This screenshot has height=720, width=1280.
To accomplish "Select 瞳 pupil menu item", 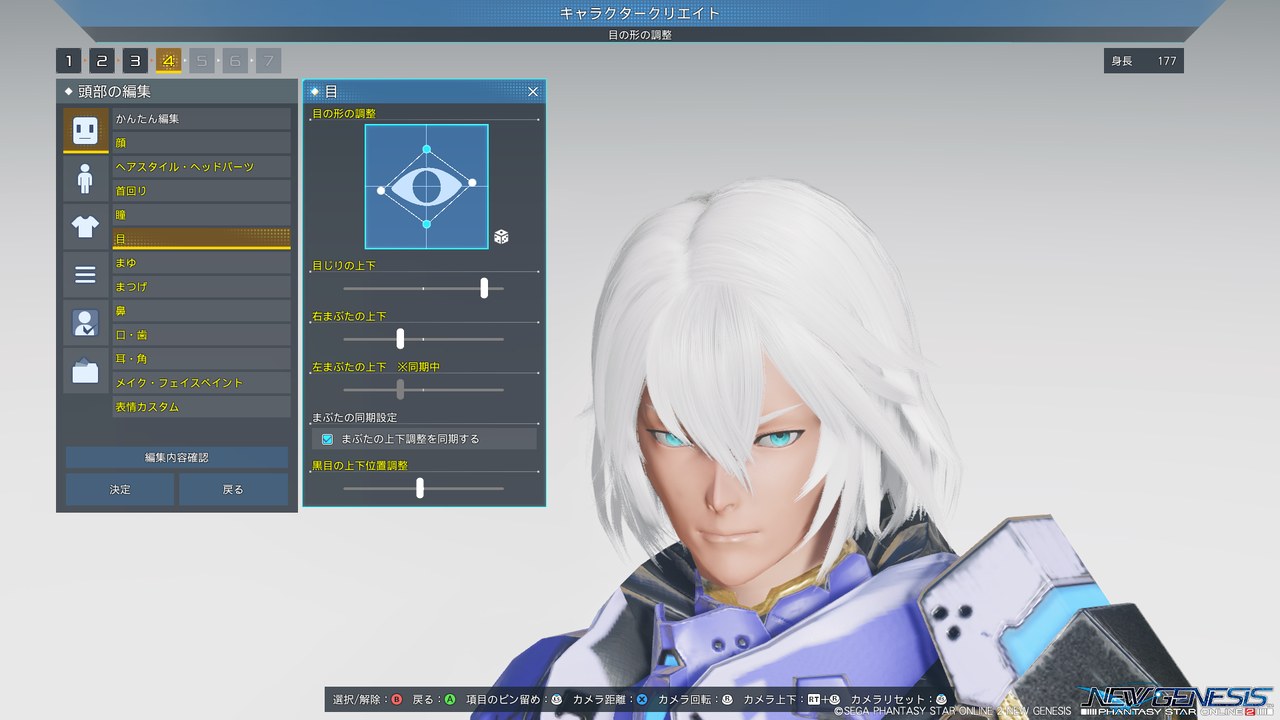I will [201, 215].
